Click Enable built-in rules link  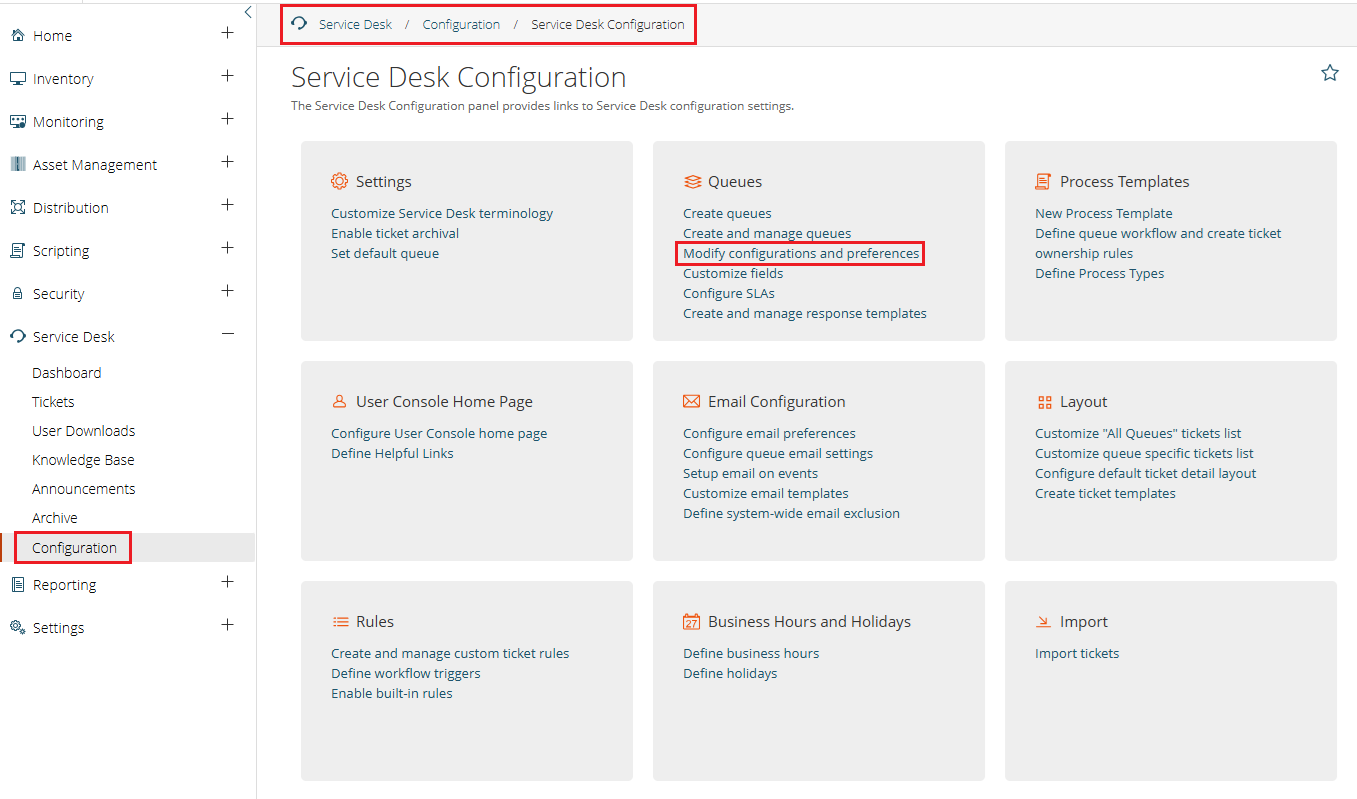[x=392, y=693]
